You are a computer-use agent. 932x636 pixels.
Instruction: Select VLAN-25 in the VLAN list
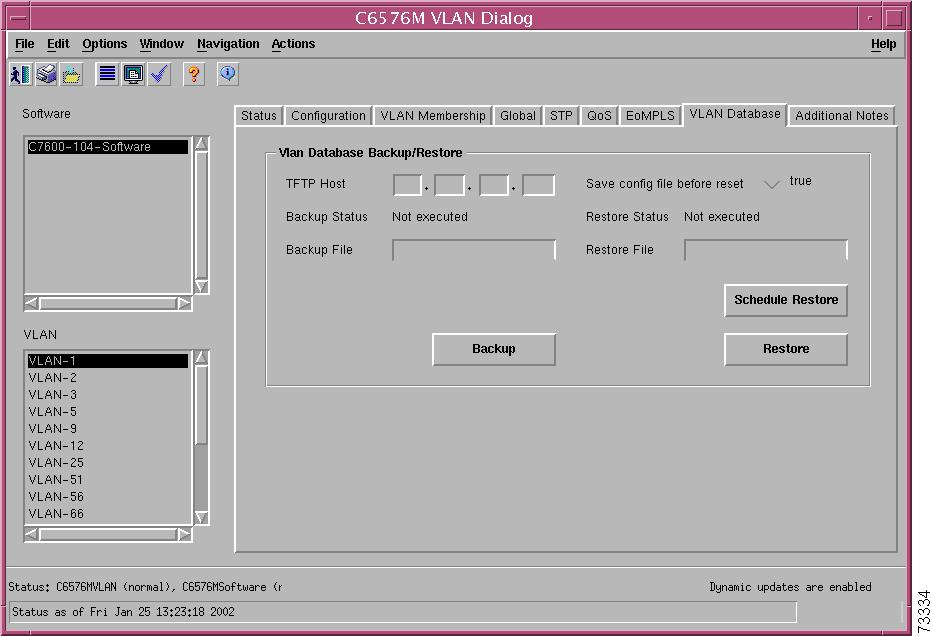pos(108,463)
